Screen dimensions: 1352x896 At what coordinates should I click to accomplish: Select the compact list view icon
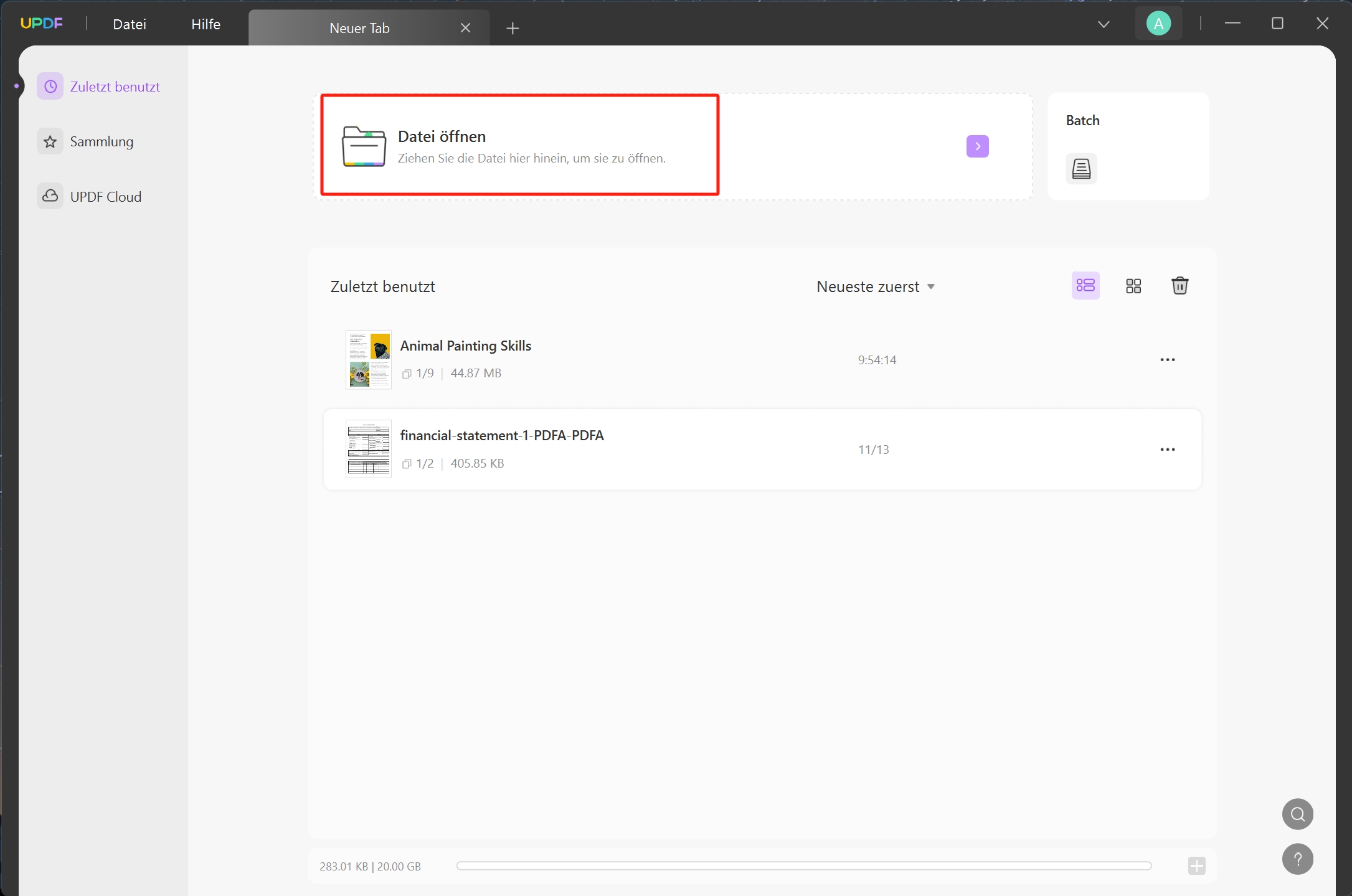coord(1086,285)
